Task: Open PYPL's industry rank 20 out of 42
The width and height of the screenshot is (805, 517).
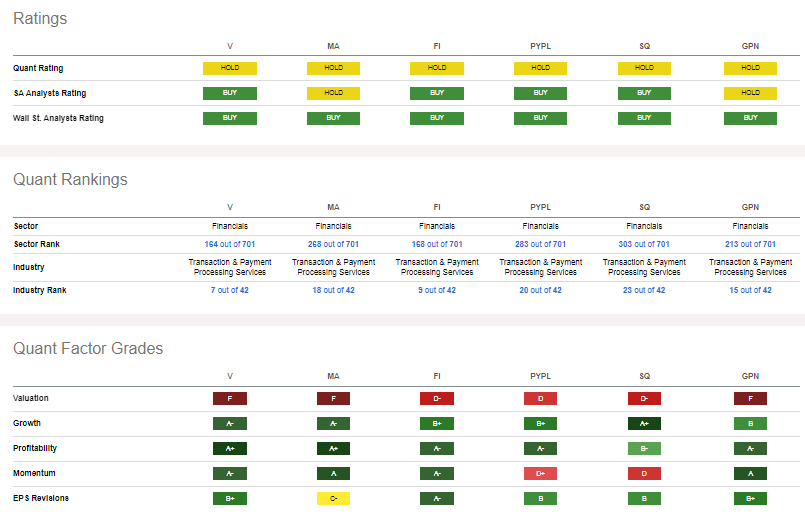Action: point(541,290)
